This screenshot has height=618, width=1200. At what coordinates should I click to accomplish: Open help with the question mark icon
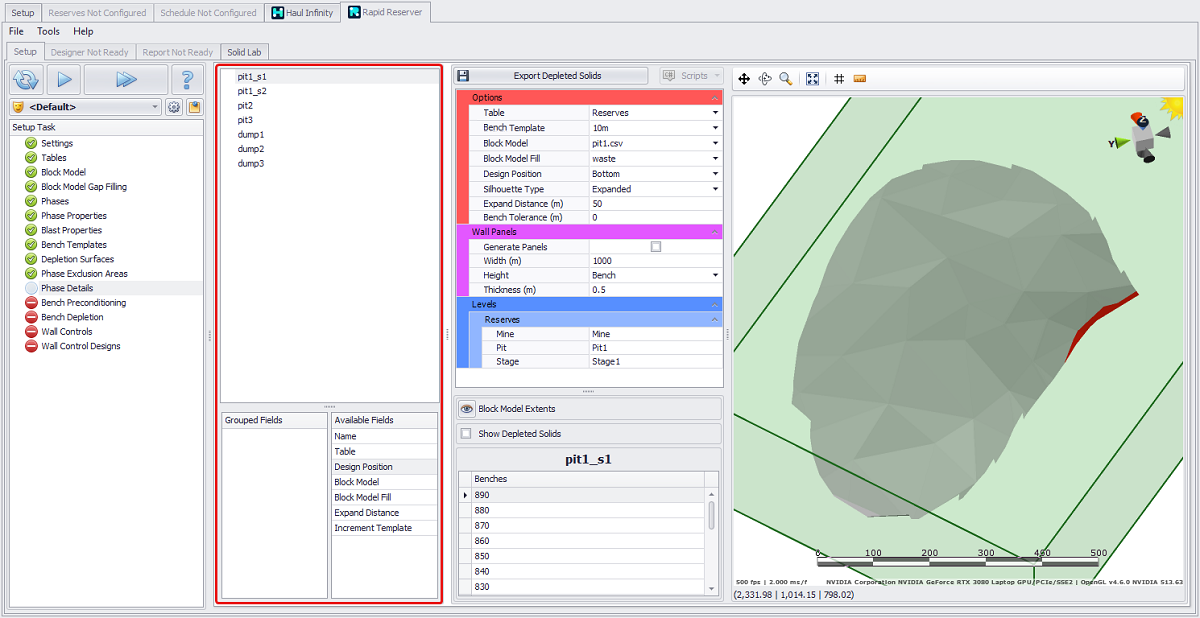pyautogui.click(x=186, y=79)
